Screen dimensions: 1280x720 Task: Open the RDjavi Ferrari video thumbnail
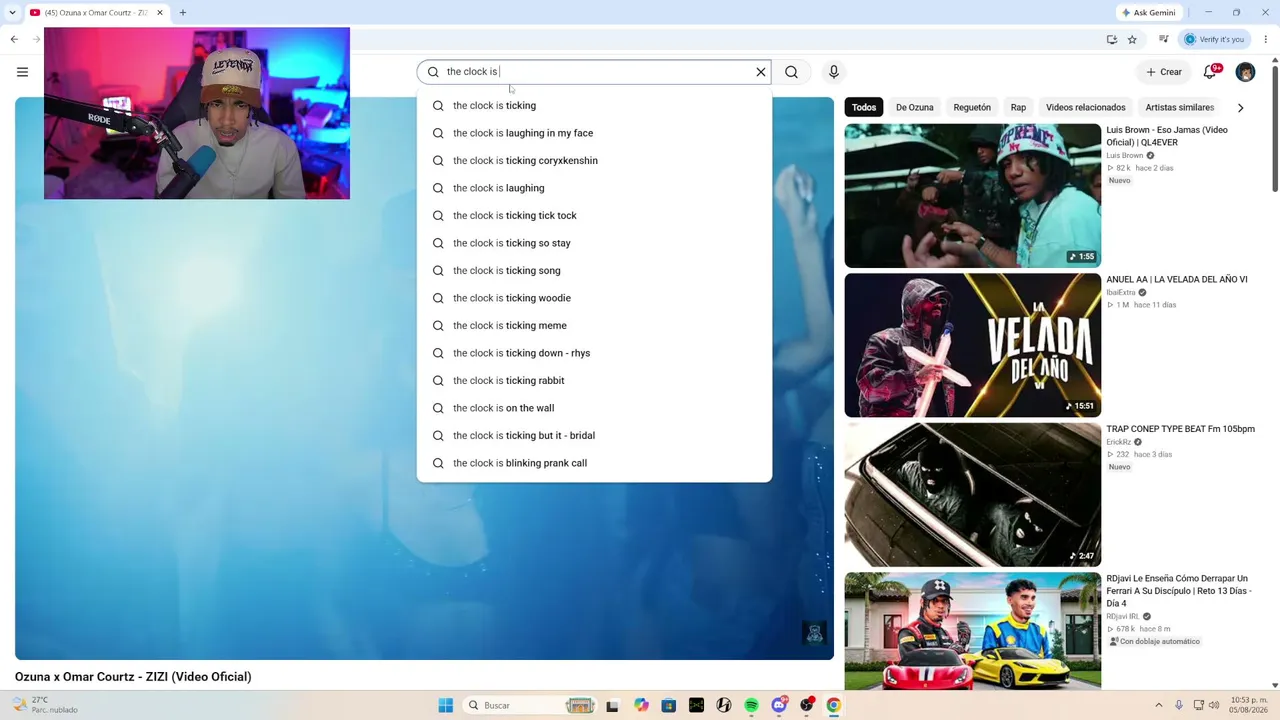click(972, 631)
